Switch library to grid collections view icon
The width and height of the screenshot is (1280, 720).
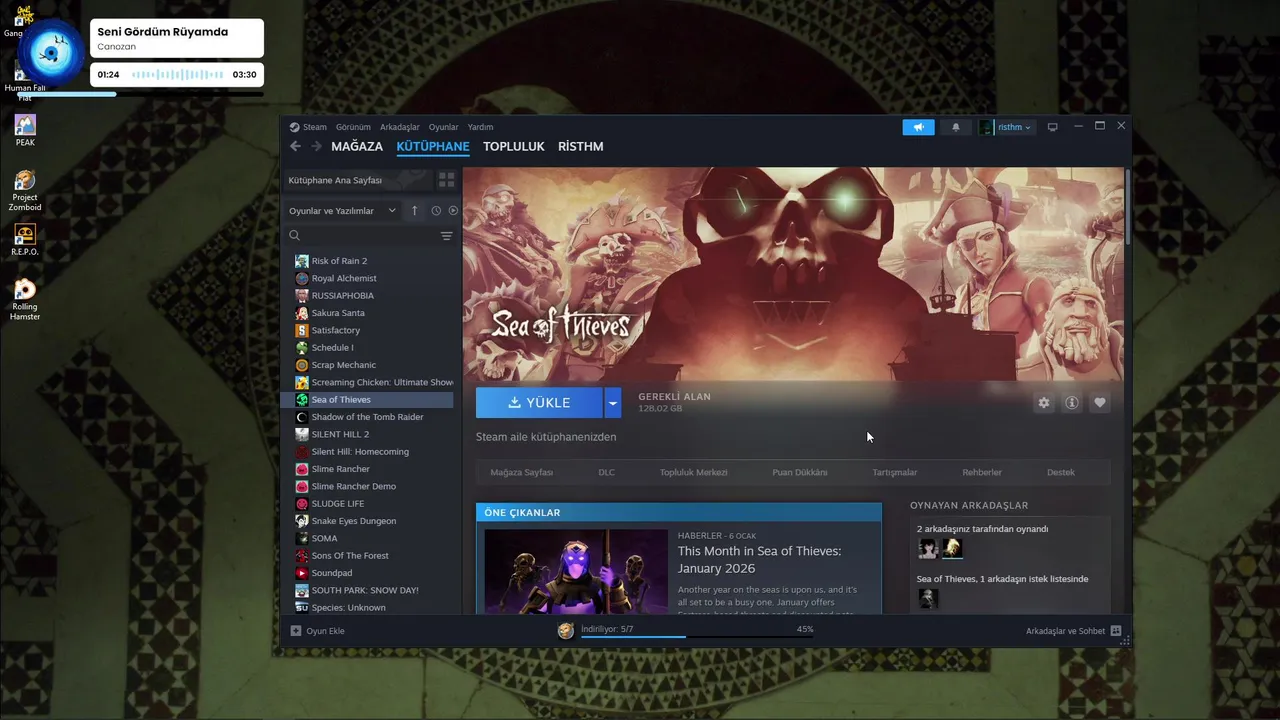point(447,180)
